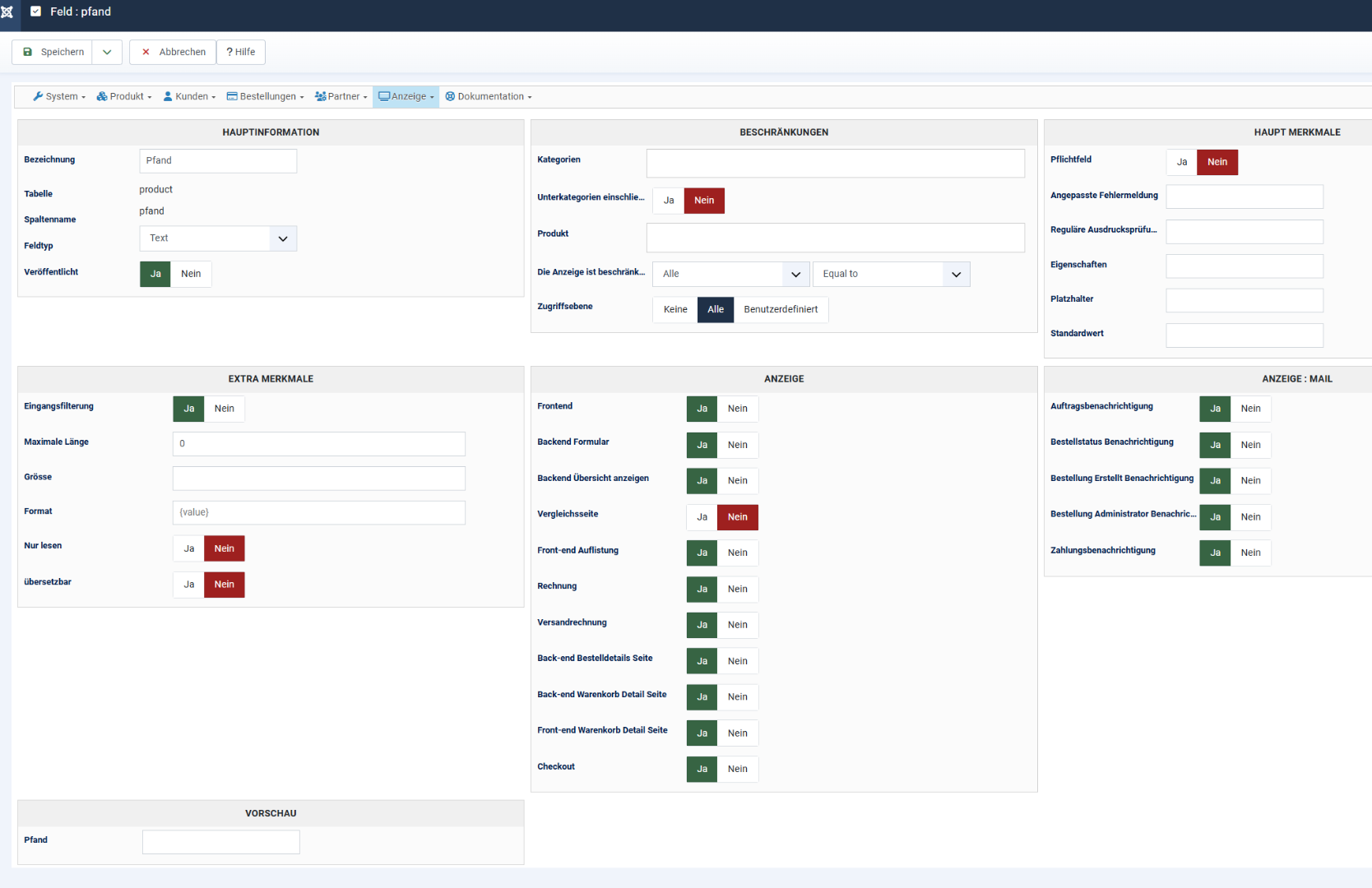Click the red X cancel icon
Viewport: 1372px width, 888px height.
point(146,52)
